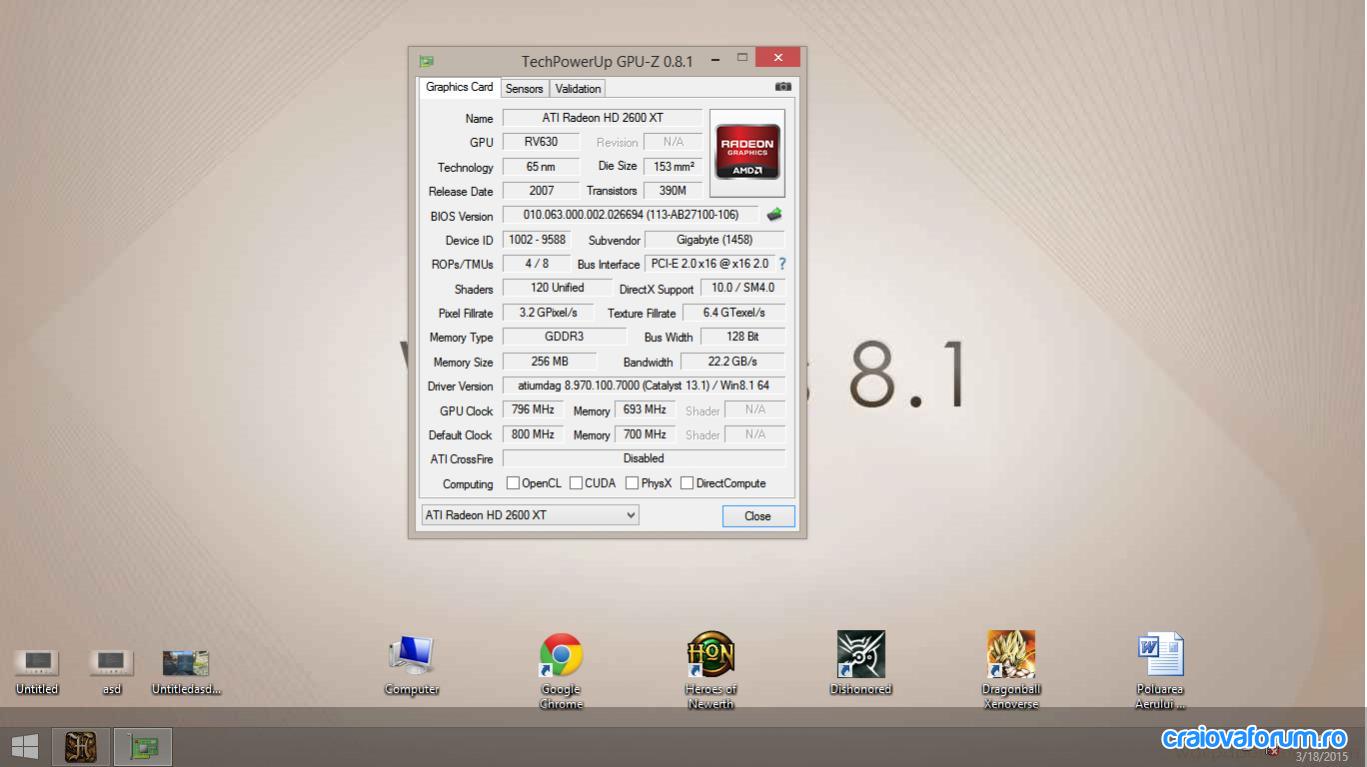Click the GPU Clock row Memory value 693 MHz

click(645, 410)
